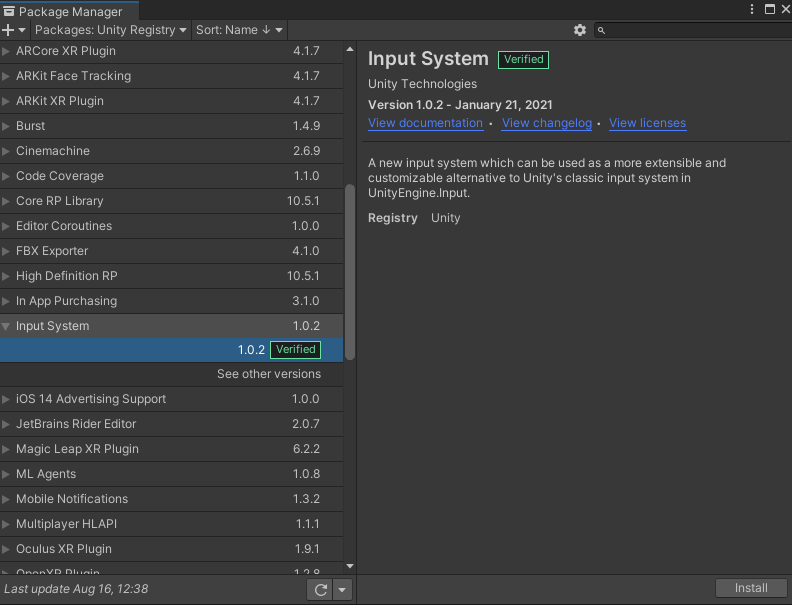Image resolution: width=792 pixels, height=605 pixels.
Task: Expand Burst package versions
Action: point(6,126)
